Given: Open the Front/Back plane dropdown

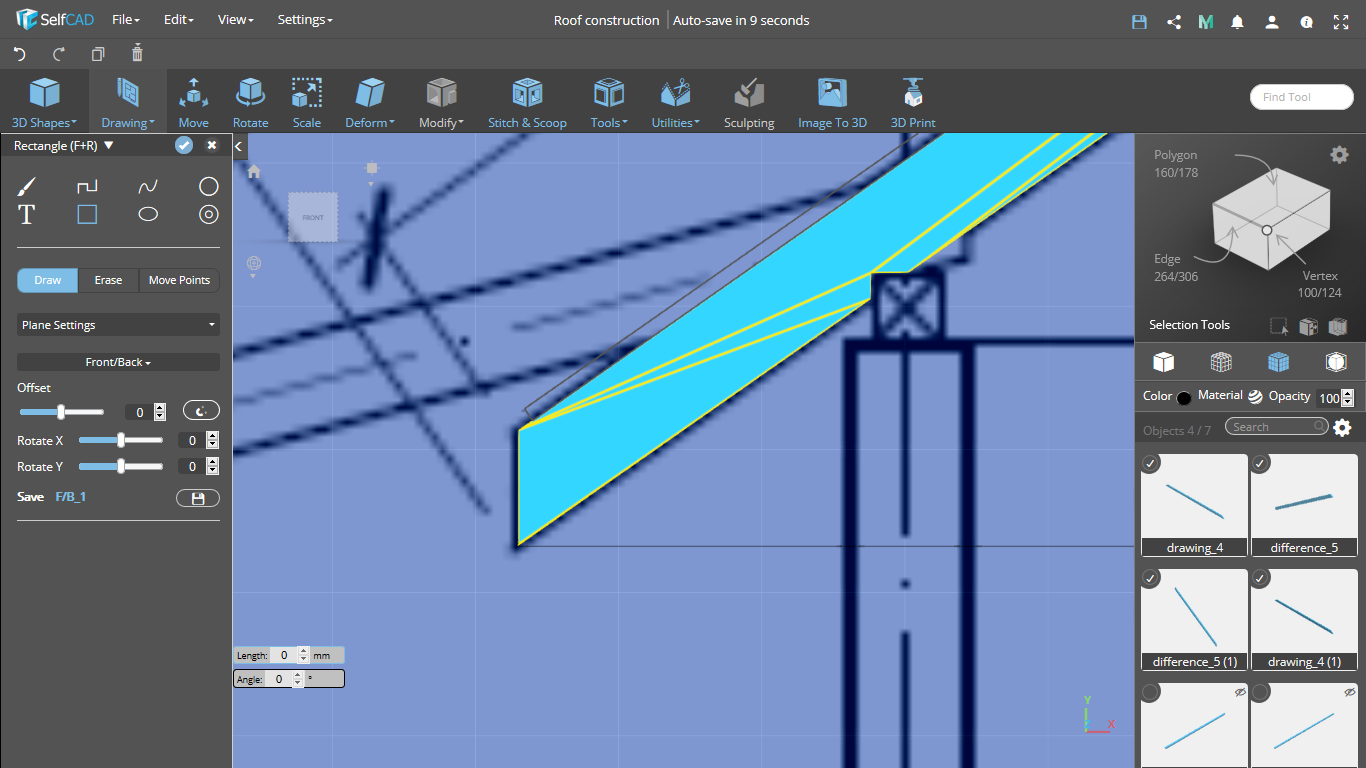Looking at the screenshot, I should (x=118, y=362).
